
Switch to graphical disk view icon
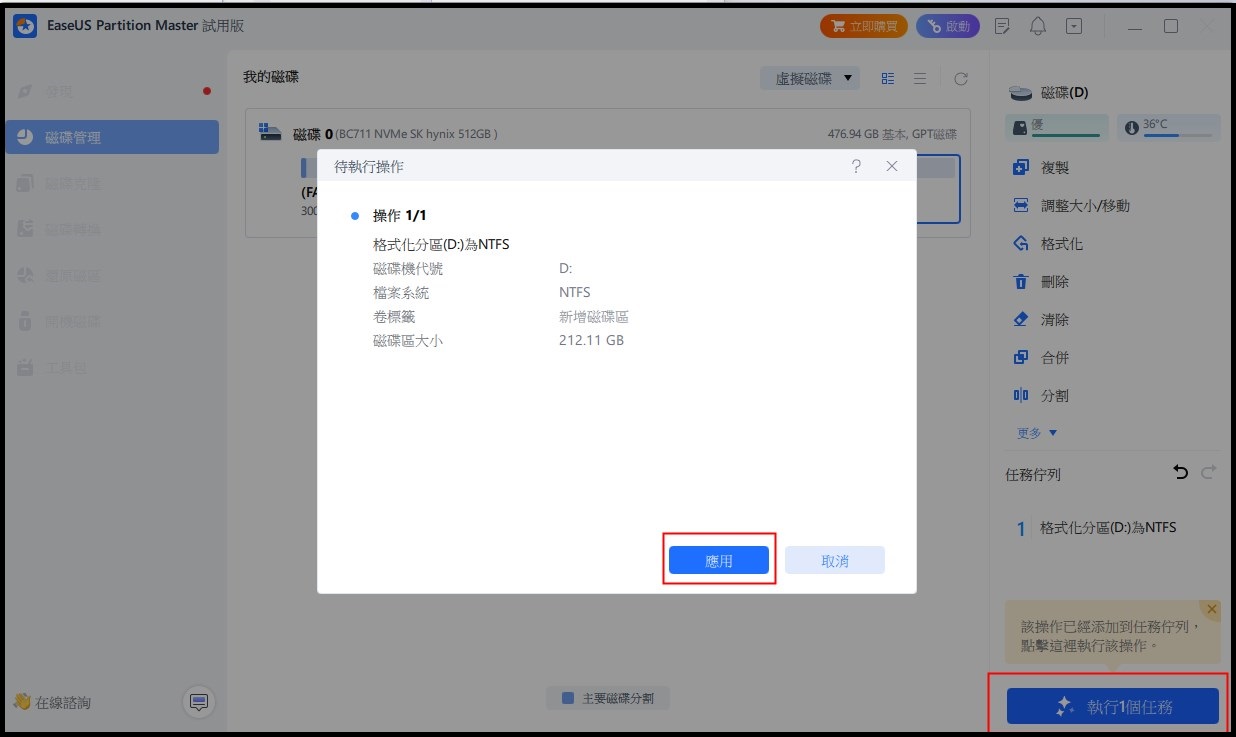(x=888, y=78)
